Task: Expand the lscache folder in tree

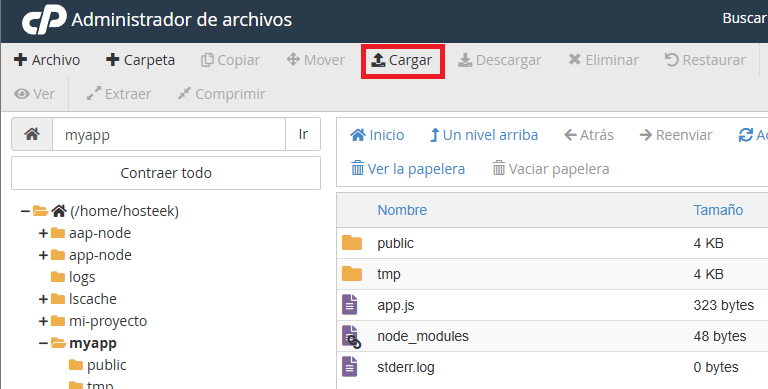Action: click(x=43, y=299)
